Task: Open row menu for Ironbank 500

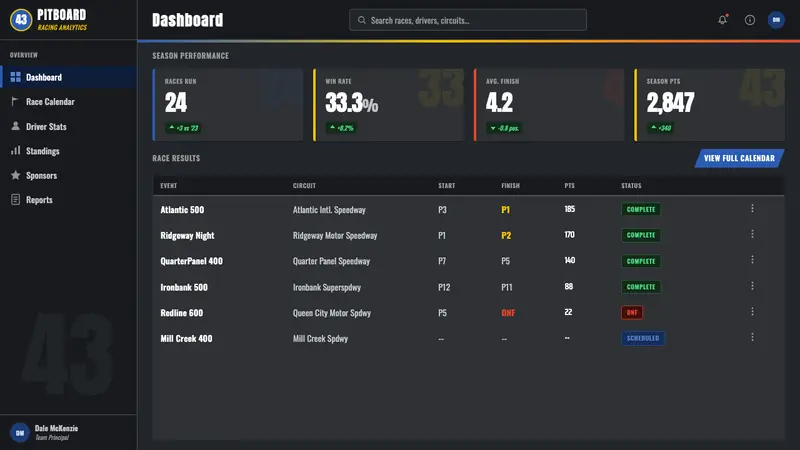Action: [x=752, y=286]
